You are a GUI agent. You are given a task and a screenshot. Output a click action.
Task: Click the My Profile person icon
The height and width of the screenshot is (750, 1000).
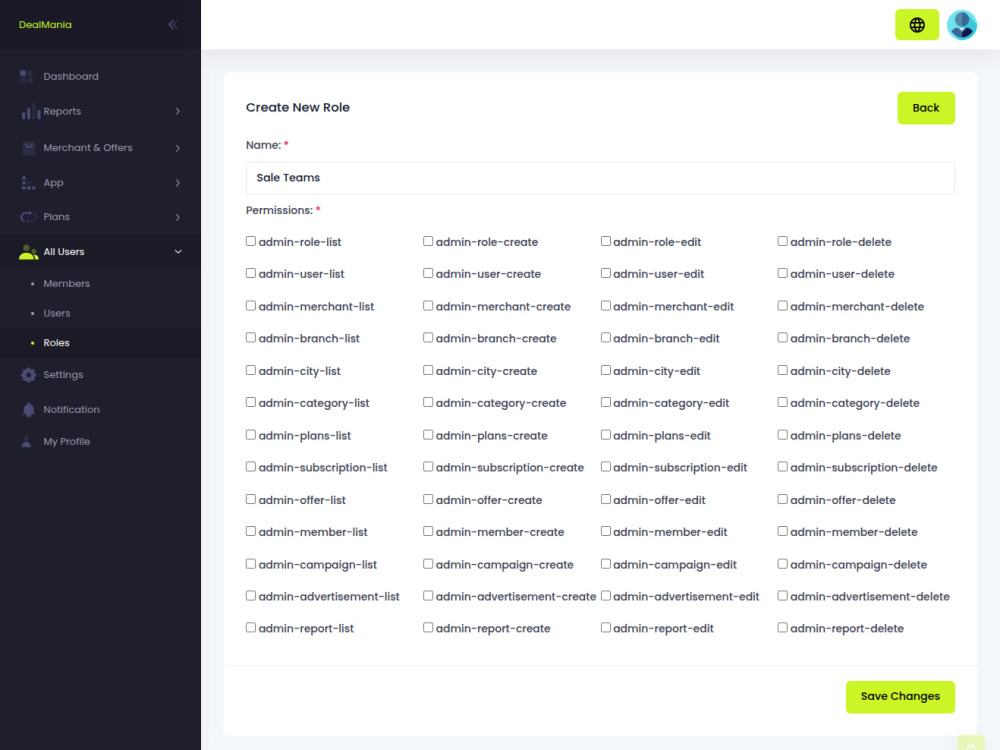pos(26,441)
